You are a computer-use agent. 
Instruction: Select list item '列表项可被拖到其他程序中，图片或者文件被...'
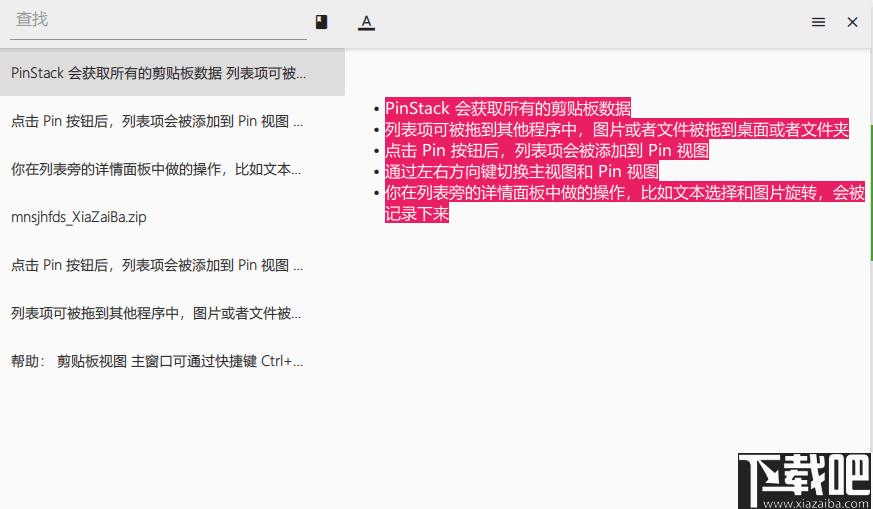coord(172,313)
